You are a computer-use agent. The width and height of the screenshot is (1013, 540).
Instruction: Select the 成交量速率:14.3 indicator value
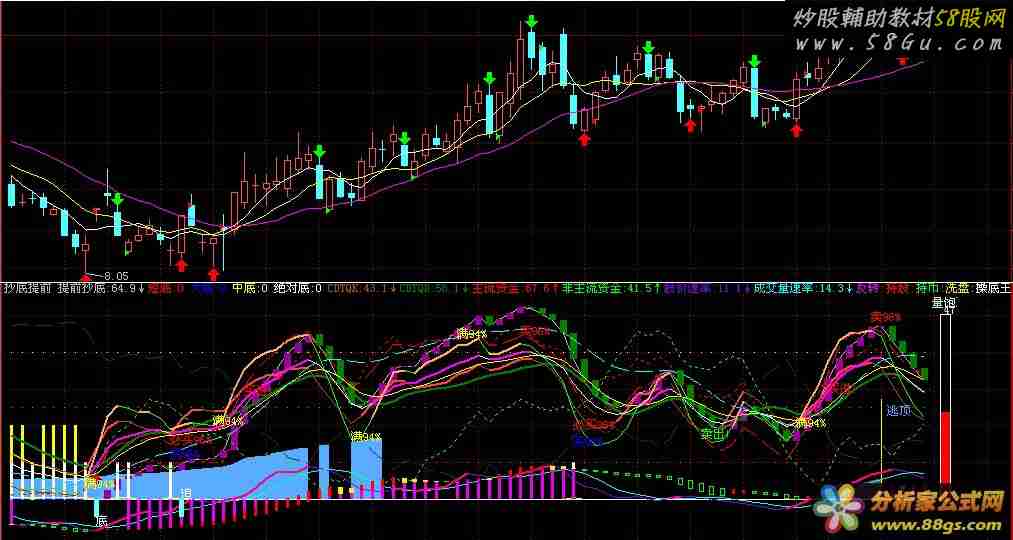tap(801, 288)
